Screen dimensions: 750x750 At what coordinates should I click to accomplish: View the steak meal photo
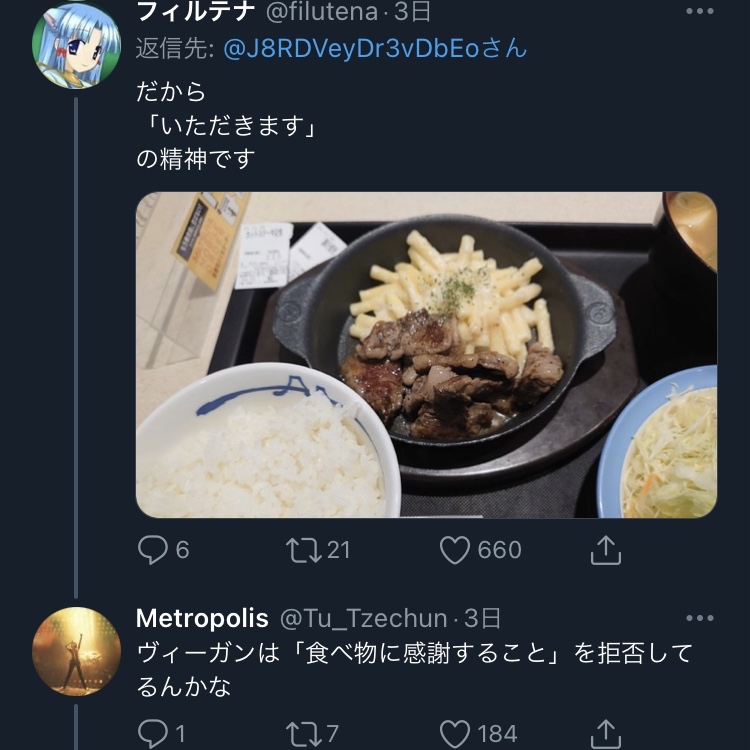(426, 355)
